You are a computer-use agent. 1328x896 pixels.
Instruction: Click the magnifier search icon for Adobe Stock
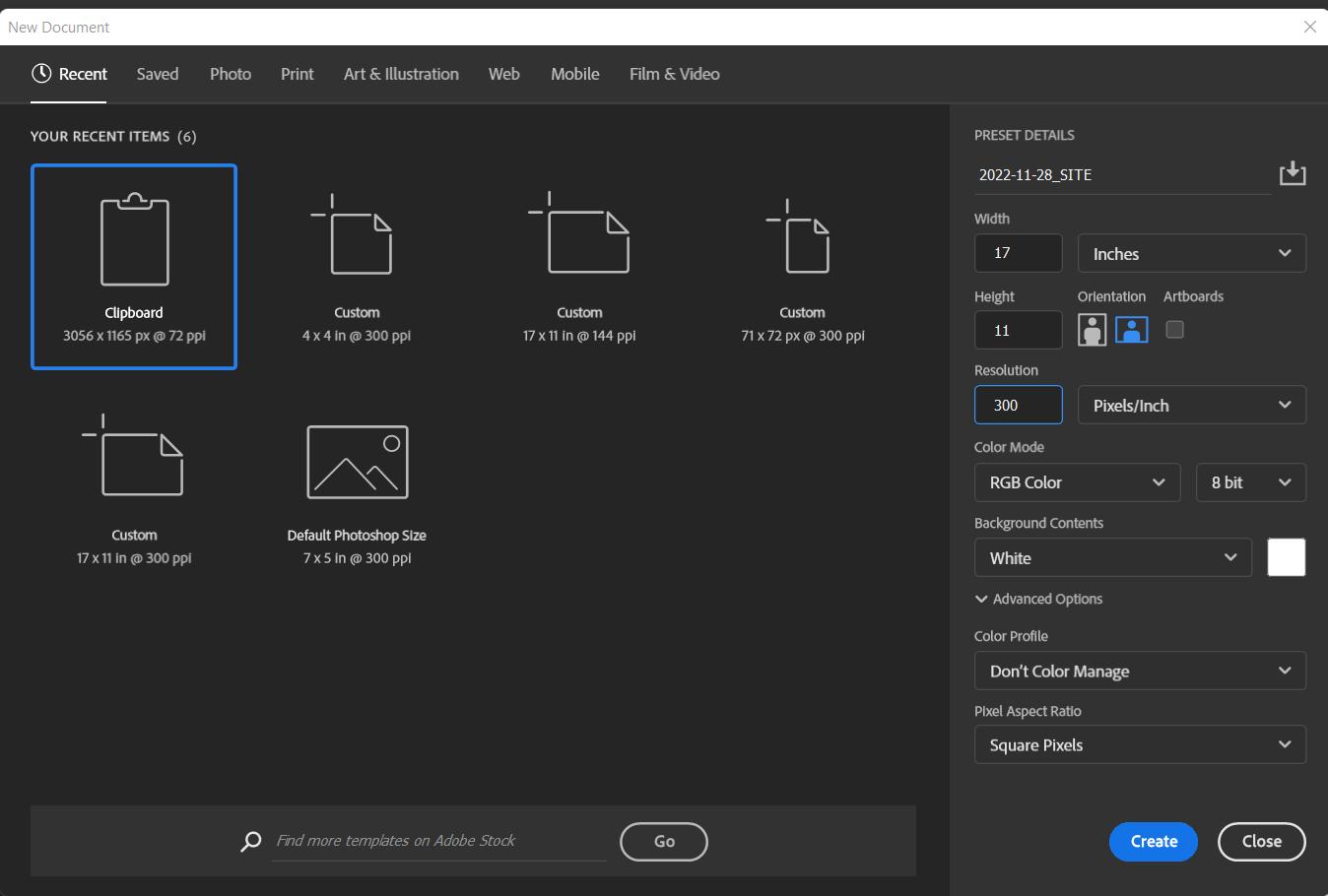251,842
